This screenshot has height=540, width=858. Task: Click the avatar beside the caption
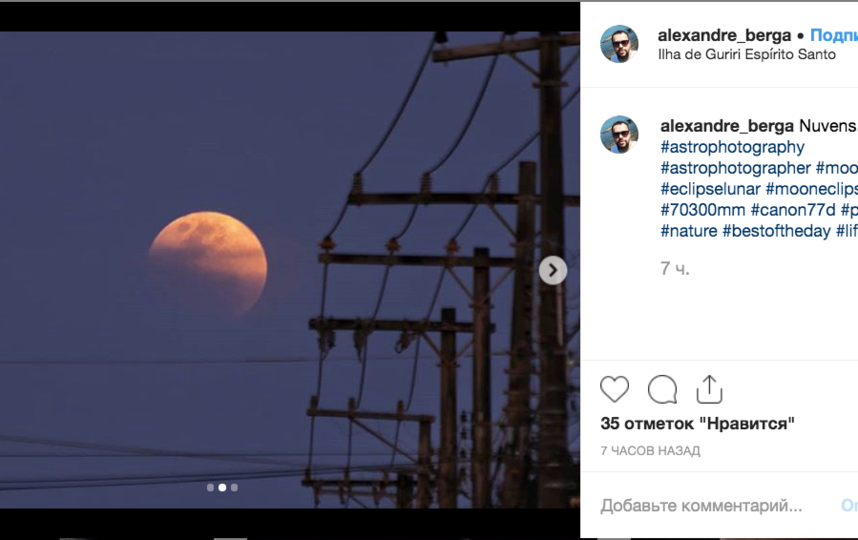pyautogui.click(x=619, y=134)
